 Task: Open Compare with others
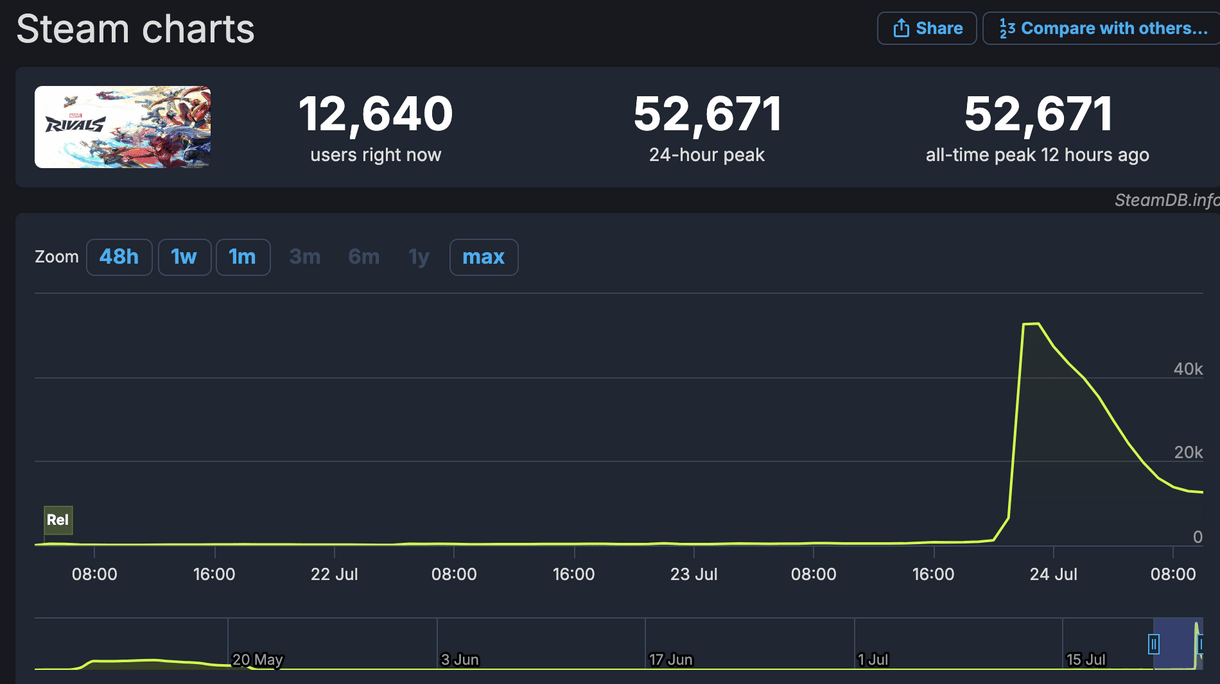coord(1102,28)
